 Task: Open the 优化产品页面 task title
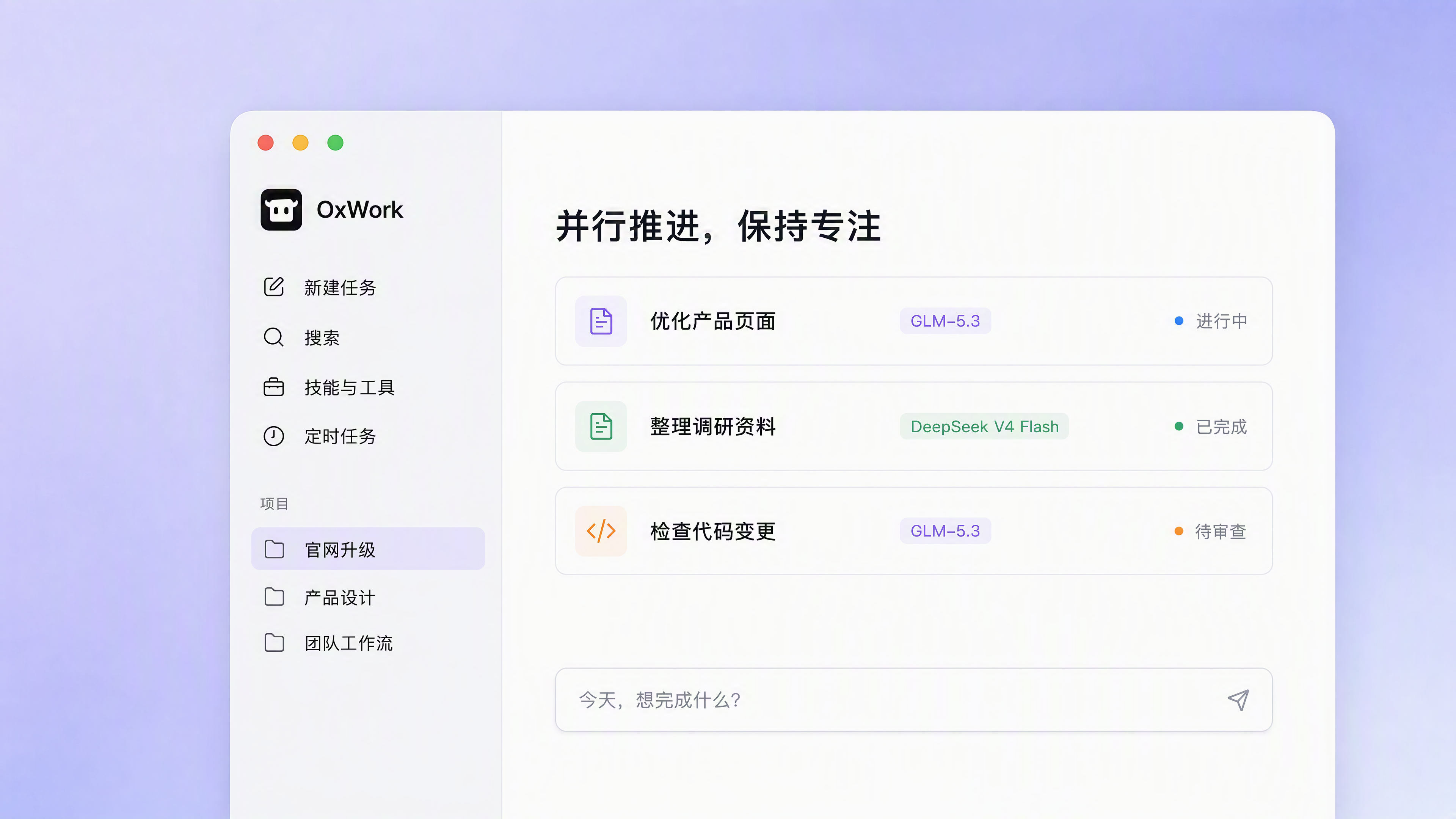(713, 321)
